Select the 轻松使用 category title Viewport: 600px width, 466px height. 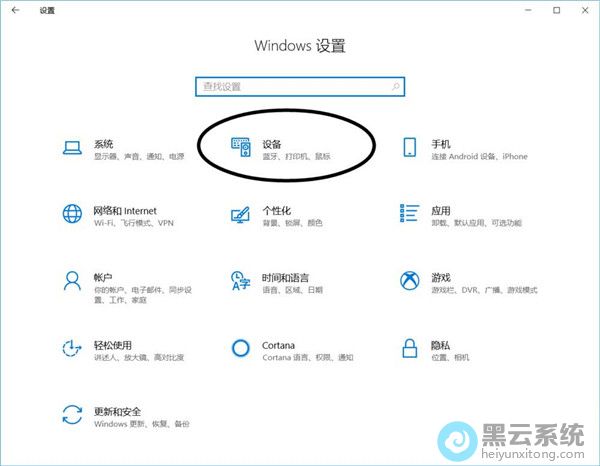click(x=113, y=345)
